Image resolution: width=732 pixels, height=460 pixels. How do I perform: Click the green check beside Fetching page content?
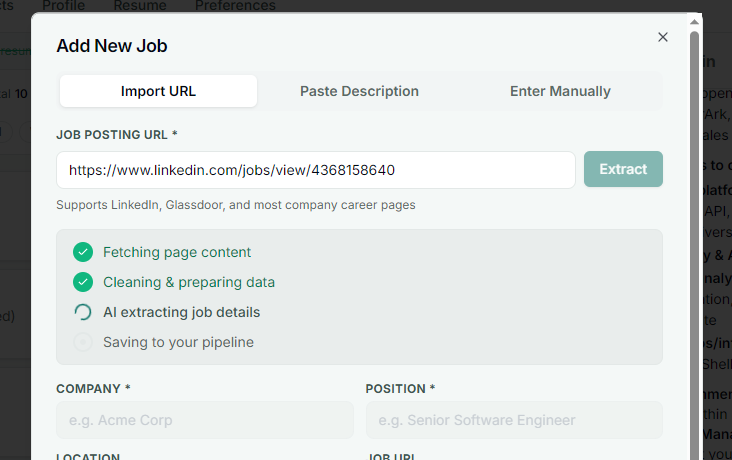tap(83, 252)
